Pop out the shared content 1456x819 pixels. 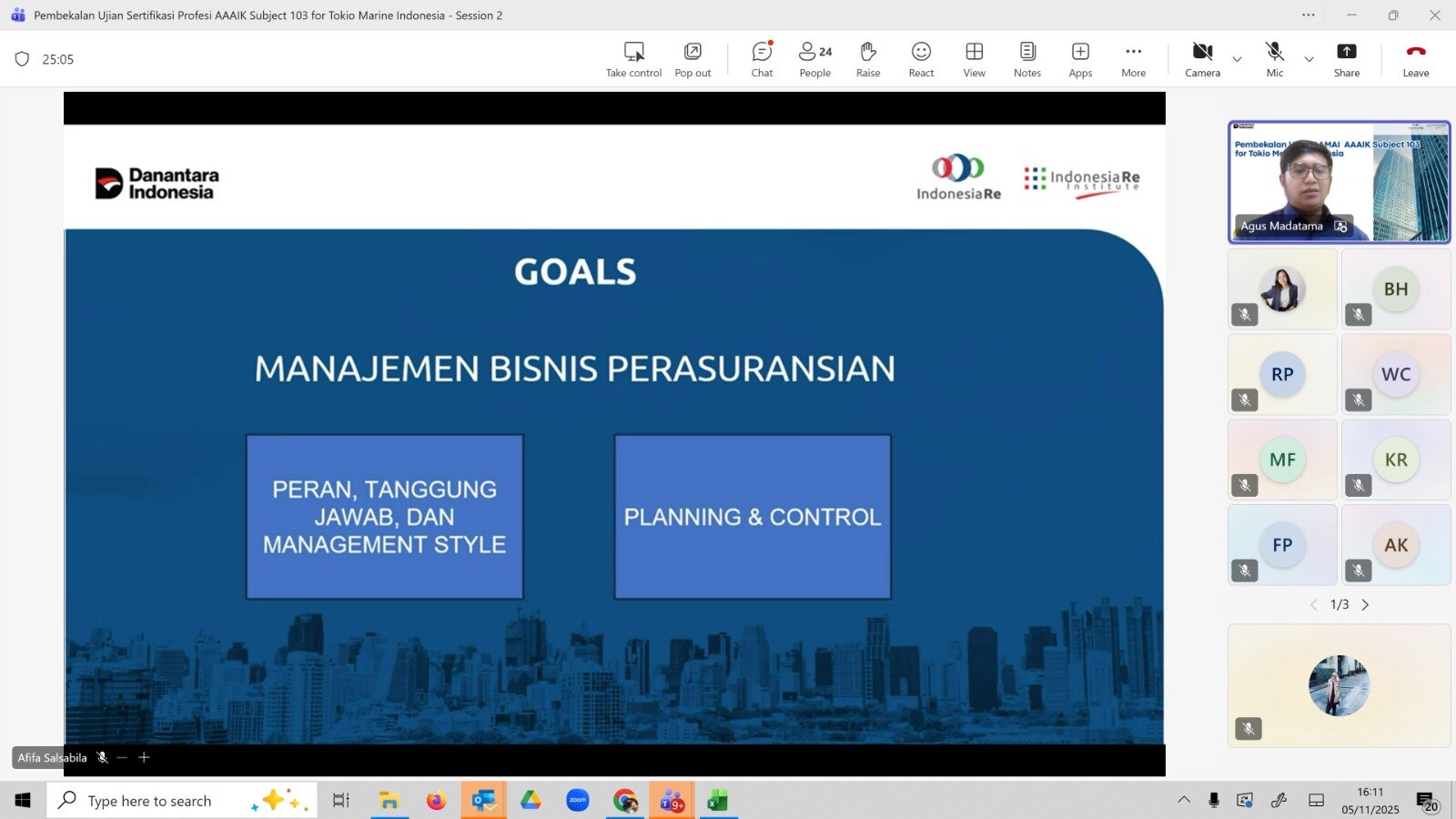[693, 59]
